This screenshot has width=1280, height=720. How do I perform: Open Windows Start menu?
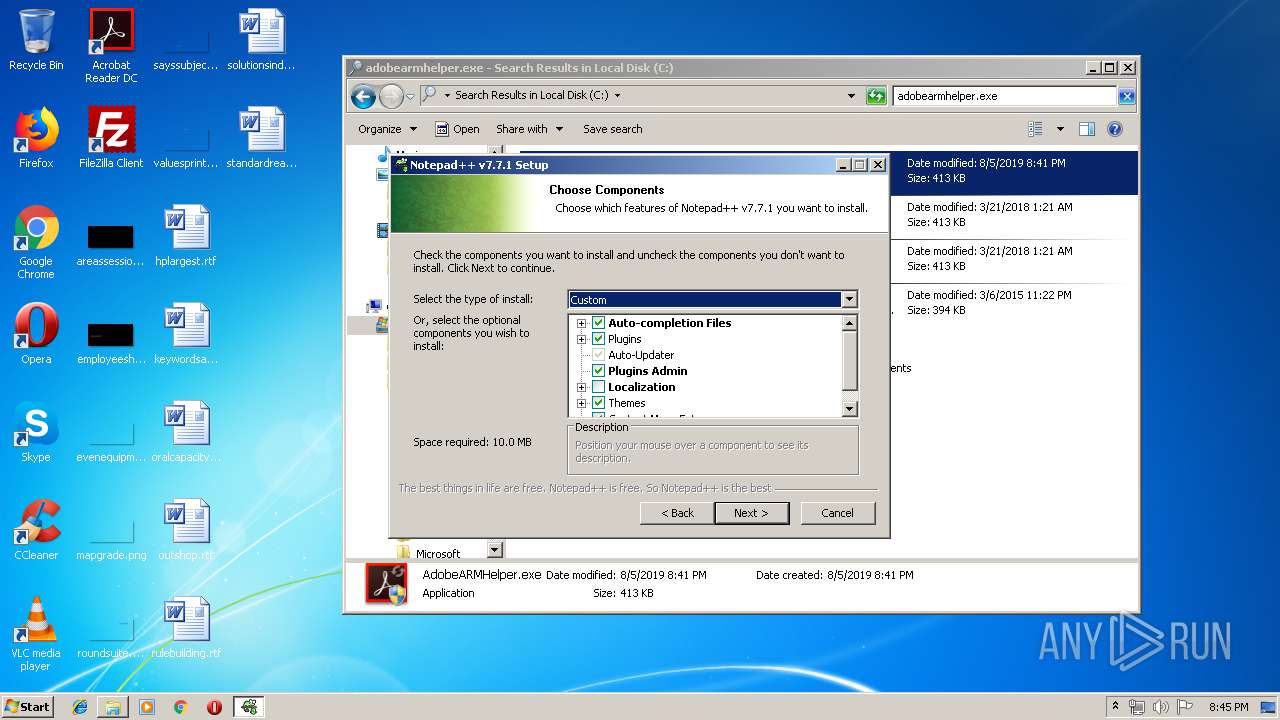point(27,707)
